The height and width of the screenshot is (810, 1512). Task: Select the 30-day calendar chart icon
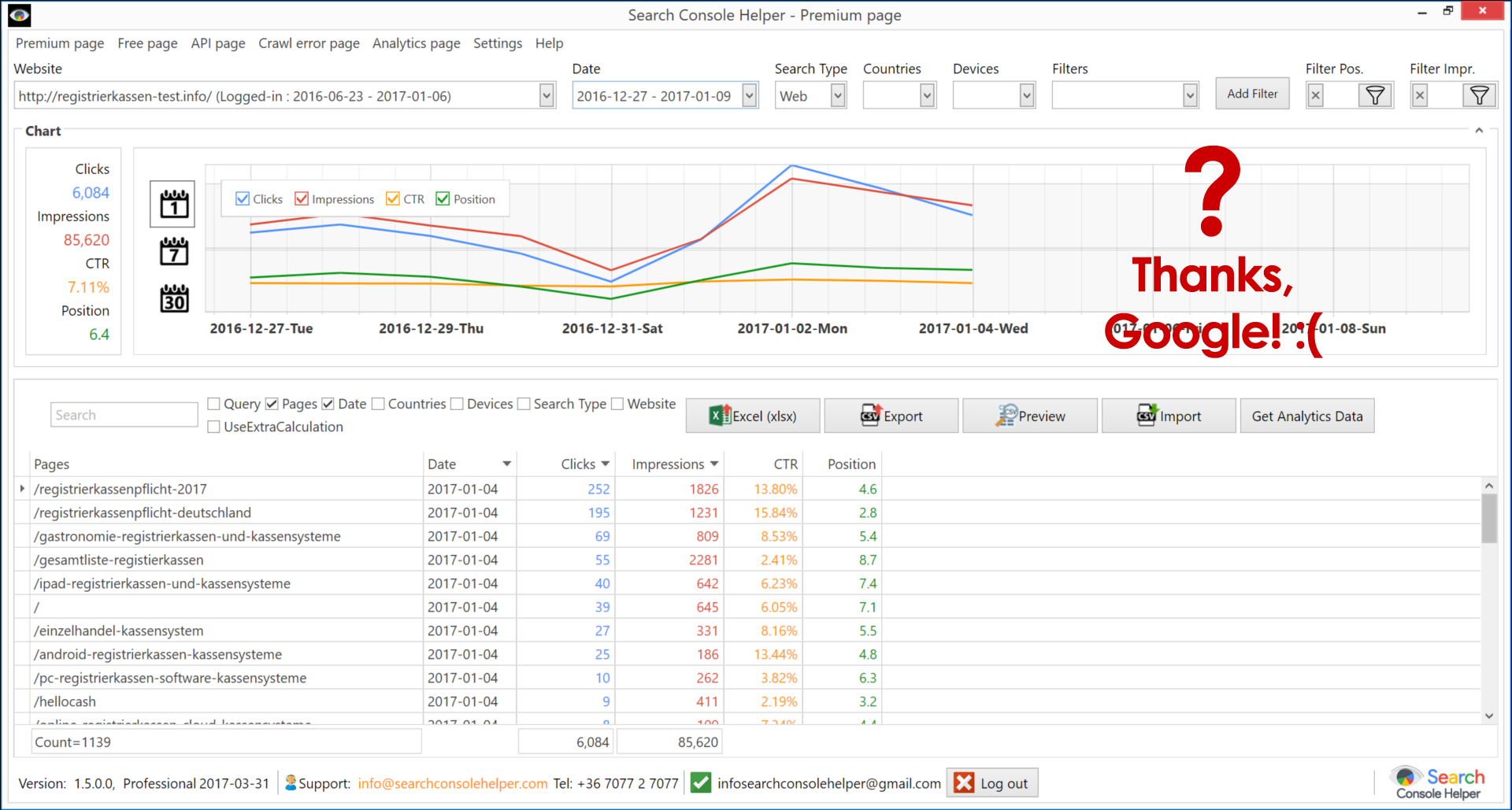point(174,299)
